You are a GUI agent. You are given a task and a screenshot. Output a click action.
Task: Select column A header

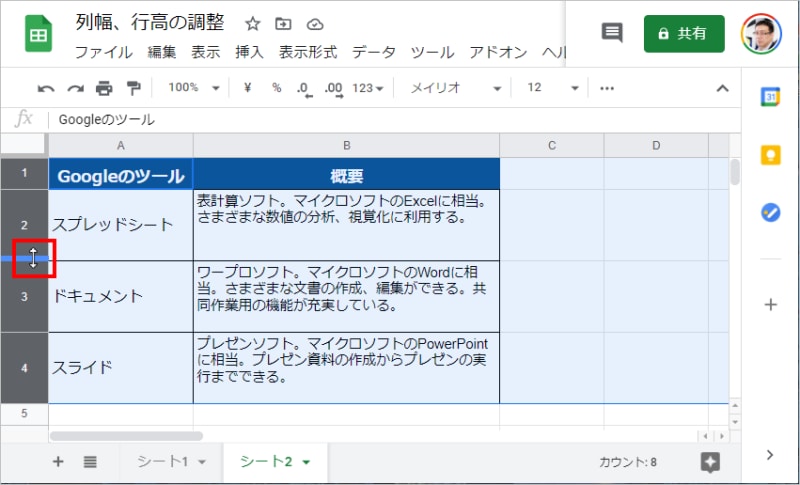pyautogui.click(x=121, y=146)
